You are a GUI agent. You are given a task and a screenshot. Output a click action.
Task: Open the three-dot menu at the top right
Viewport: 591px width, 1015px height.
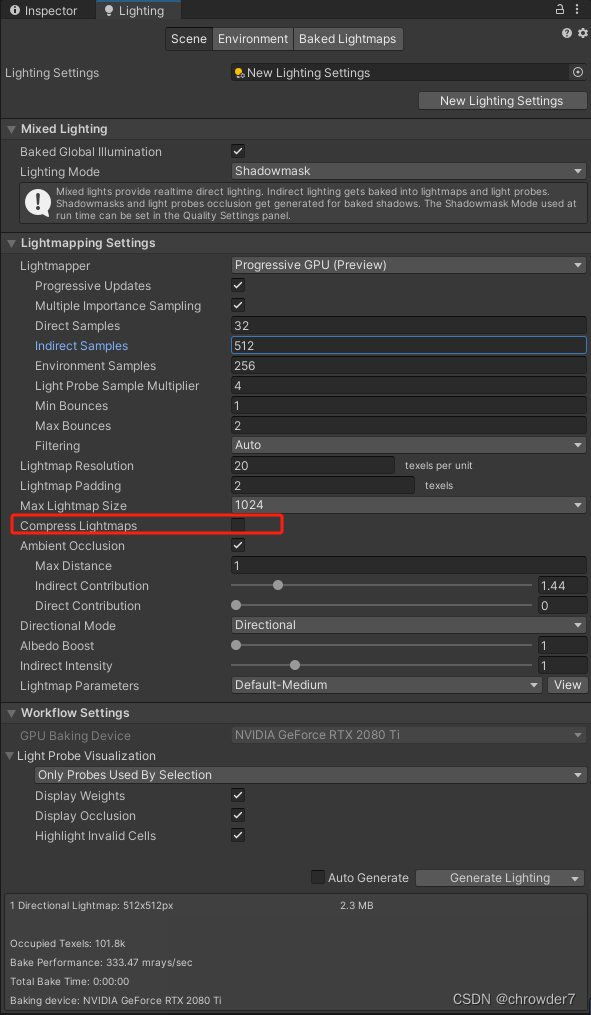(x=578, y=9)
